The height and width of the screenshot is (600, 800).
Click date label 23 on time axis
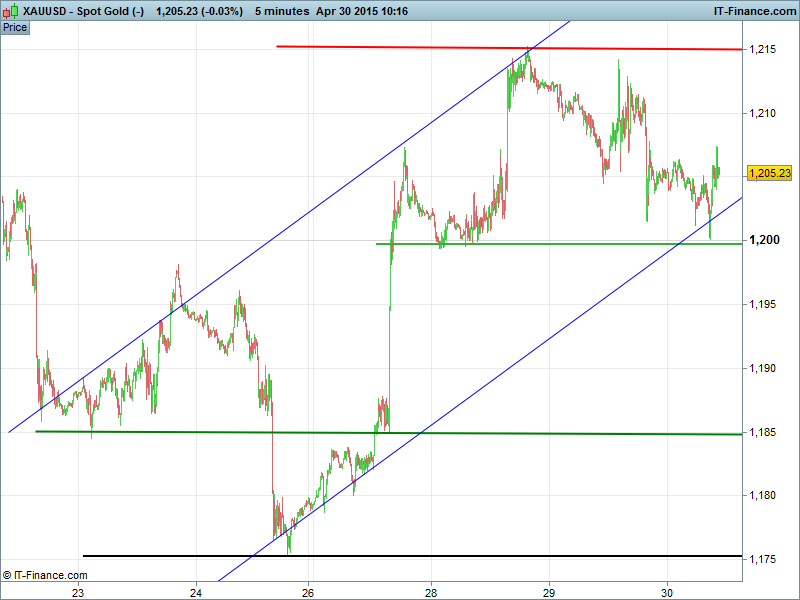click(78, 591)
